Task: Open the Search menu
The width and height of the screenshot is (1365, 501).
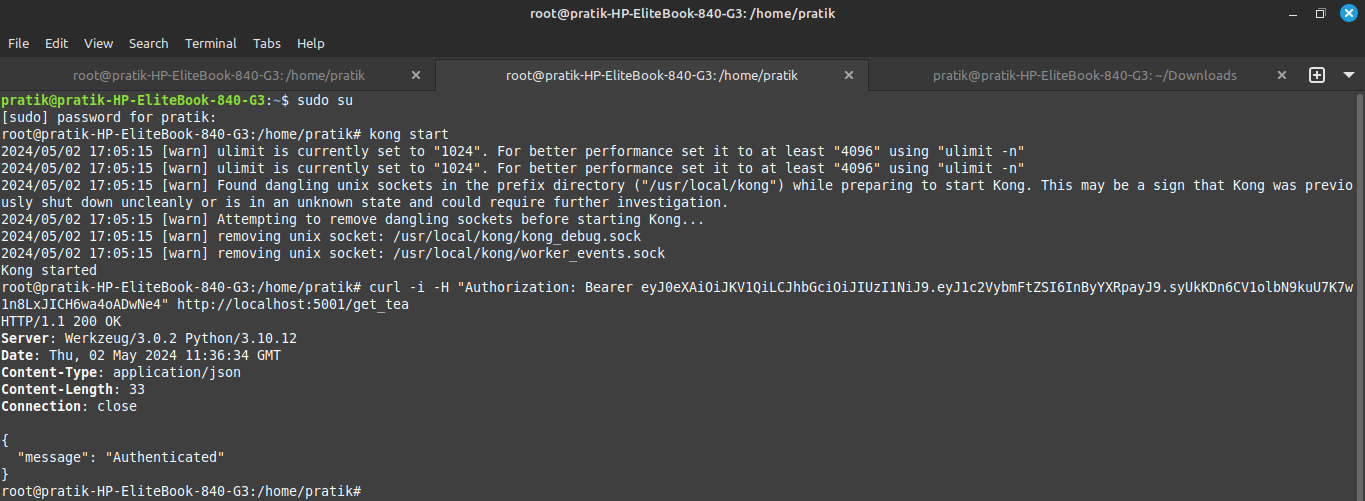Action: 148,43
